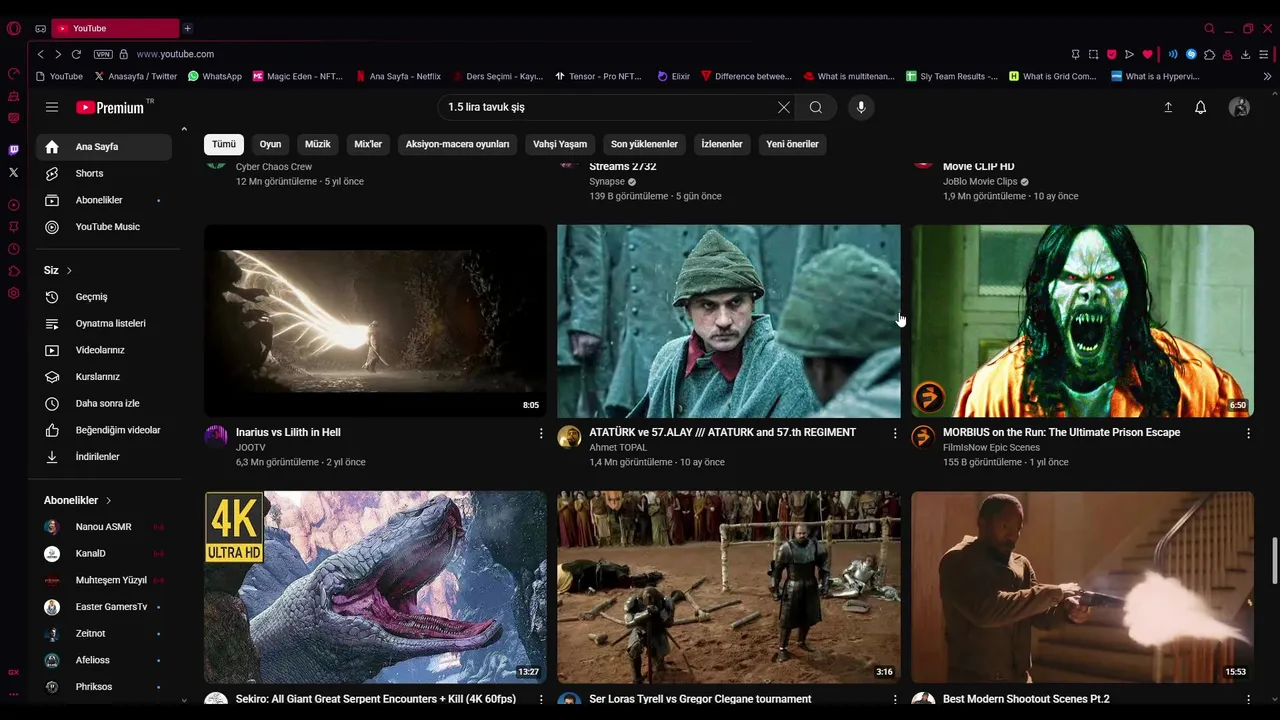Viewport: 1280px width, 720px height.
Task: Open the Inarius vs Lilith in Hell title
Action: (288, 432)
